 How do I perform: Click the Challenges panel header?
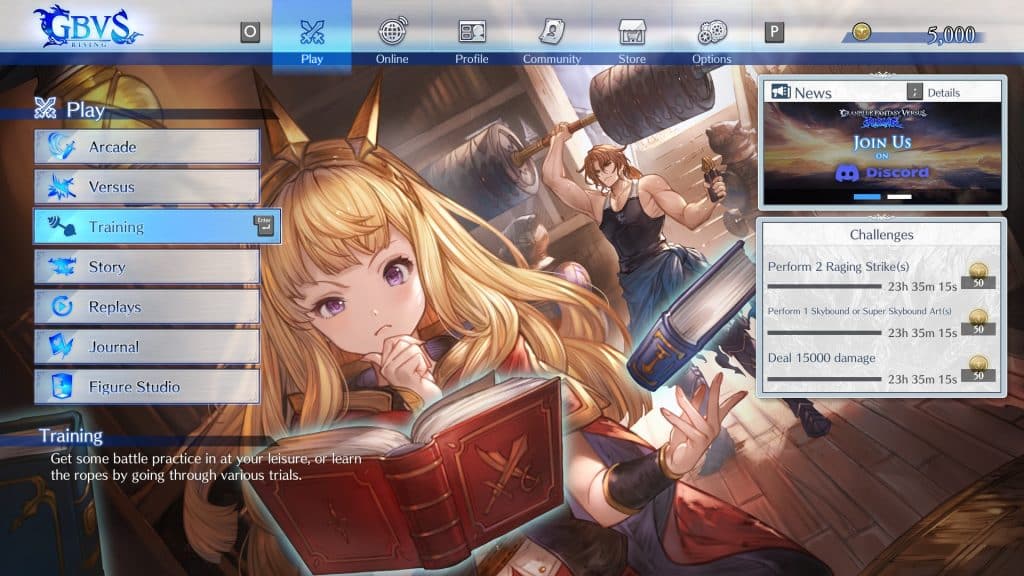tap(881, 234)
